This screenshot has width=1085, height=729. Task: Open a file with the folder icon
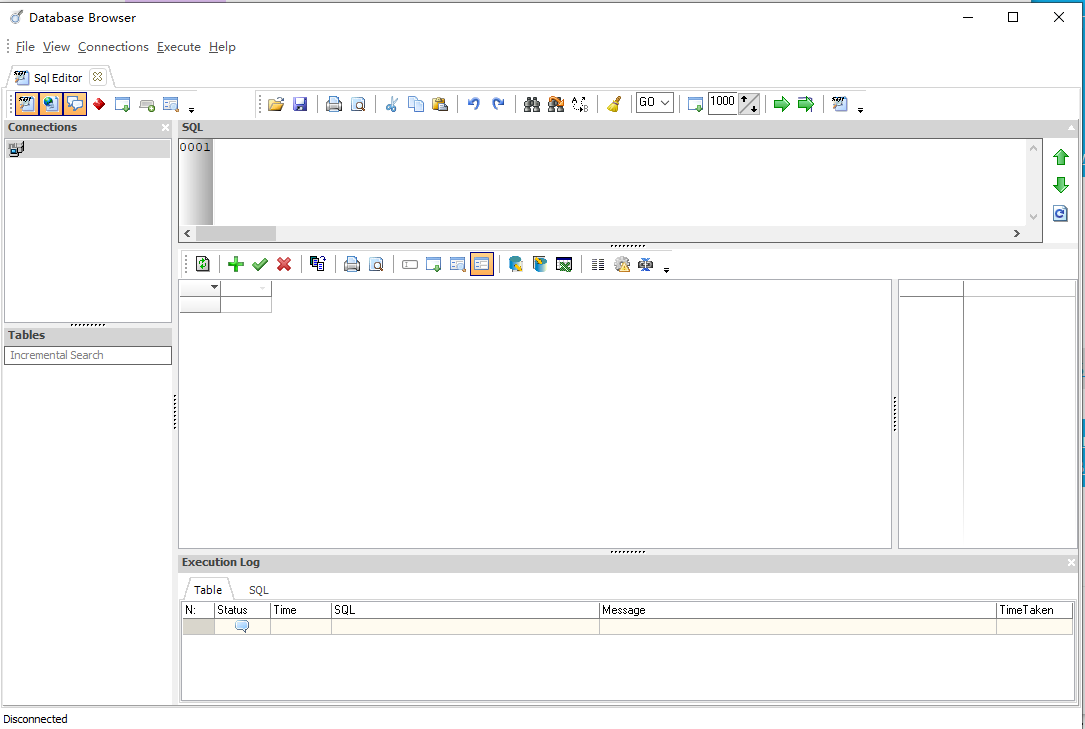(x=276, y=104)
